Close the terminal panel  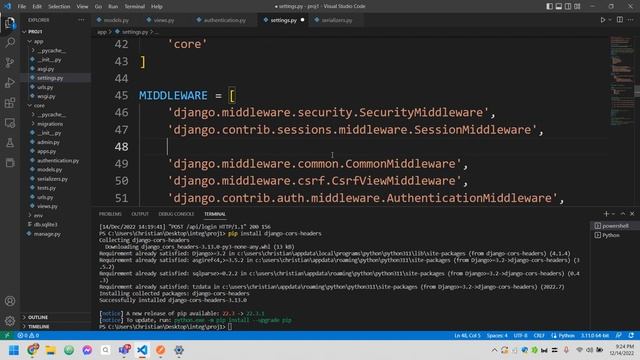(x=632, y=213)
